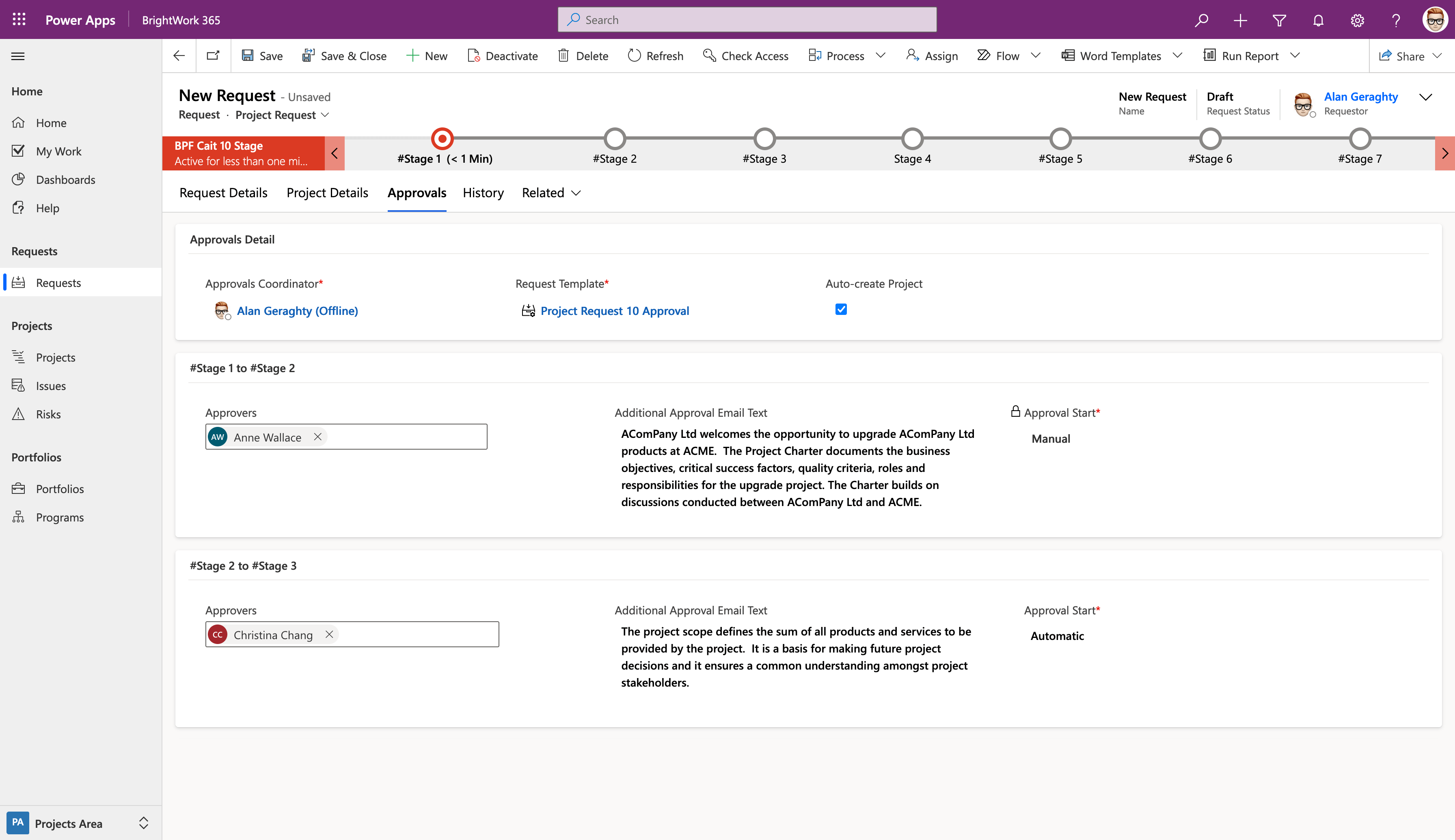This screenshot has height=840, width=1455.
Task: Select #Stage 1 marker
Action: point(443,138)
